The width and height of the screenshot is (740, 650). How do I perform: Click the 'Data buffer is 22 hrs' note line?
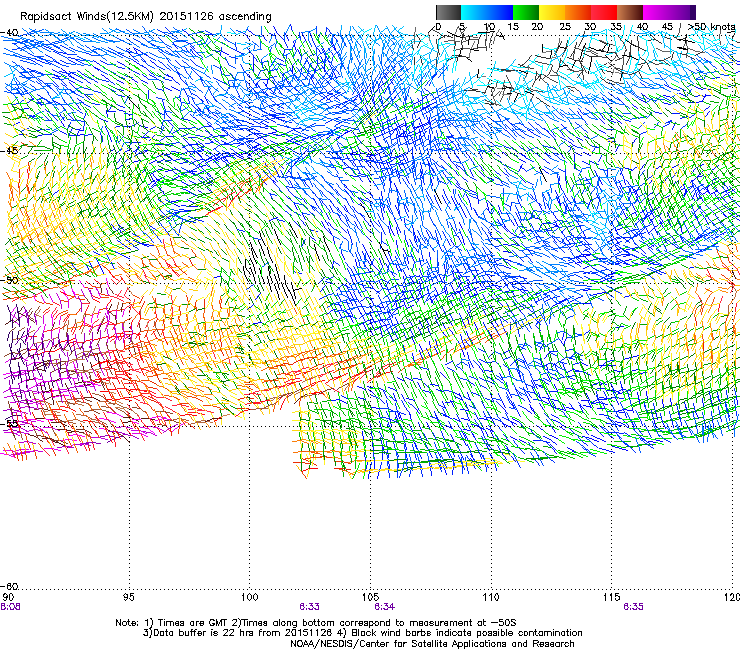(x=362, y=633)
